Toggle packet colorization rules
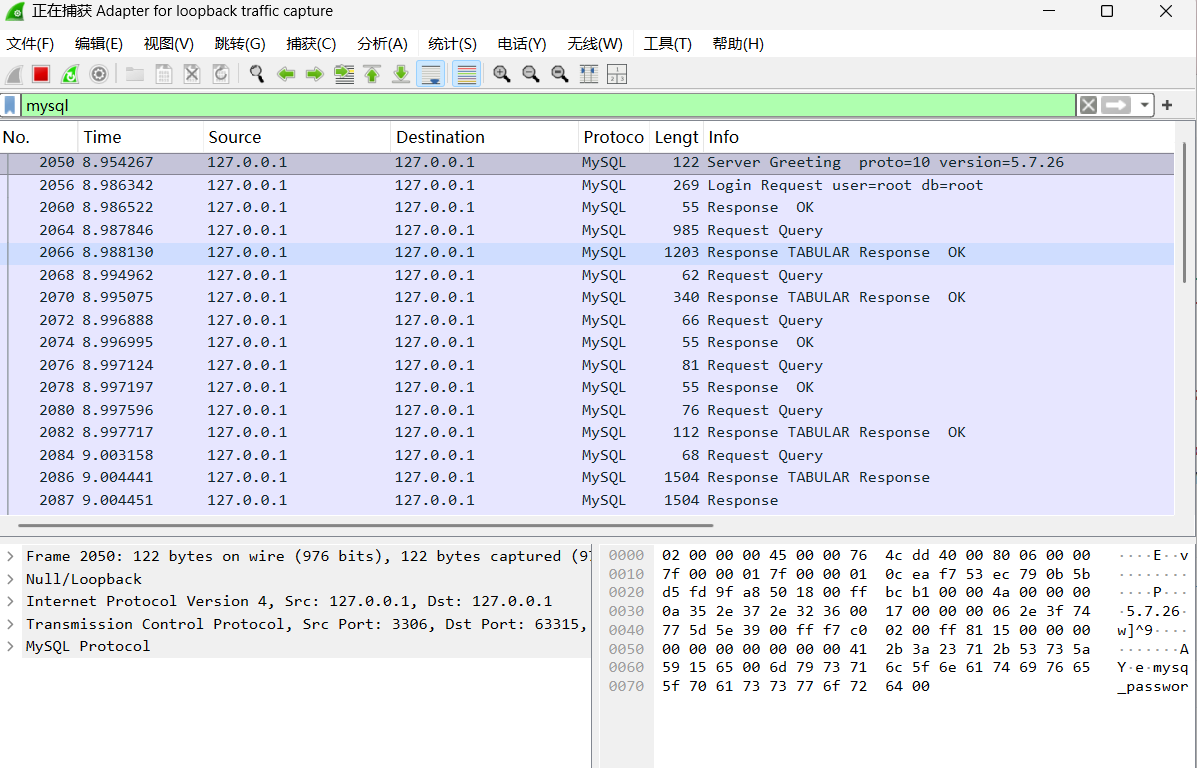The width and height of the screenshot is (1197, 768). pos(466,74)
